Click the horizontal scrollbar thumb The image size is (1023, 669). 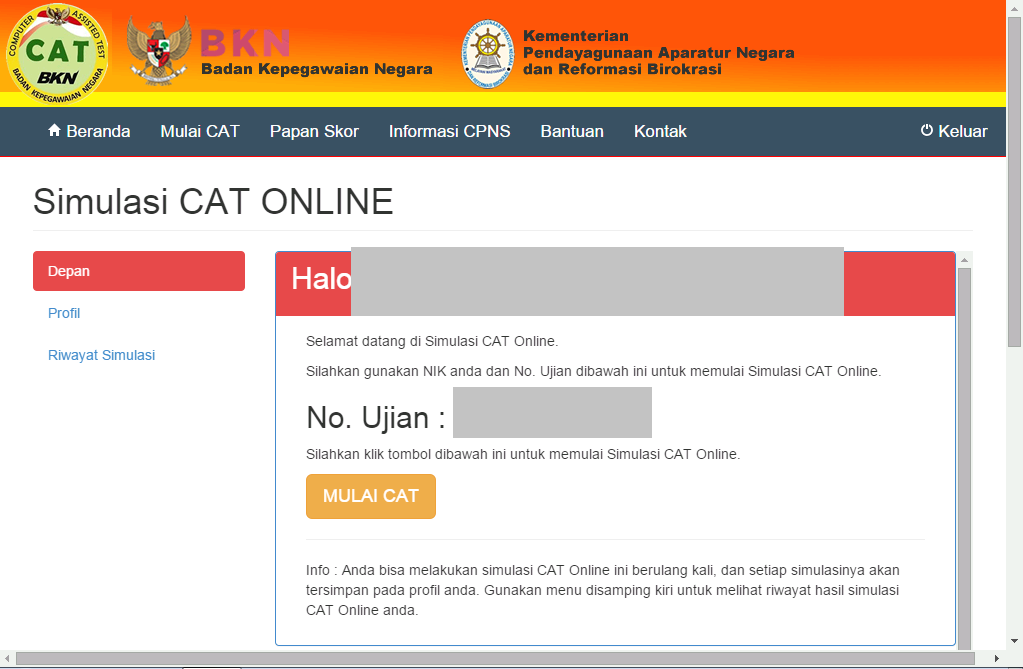(495, 659)
